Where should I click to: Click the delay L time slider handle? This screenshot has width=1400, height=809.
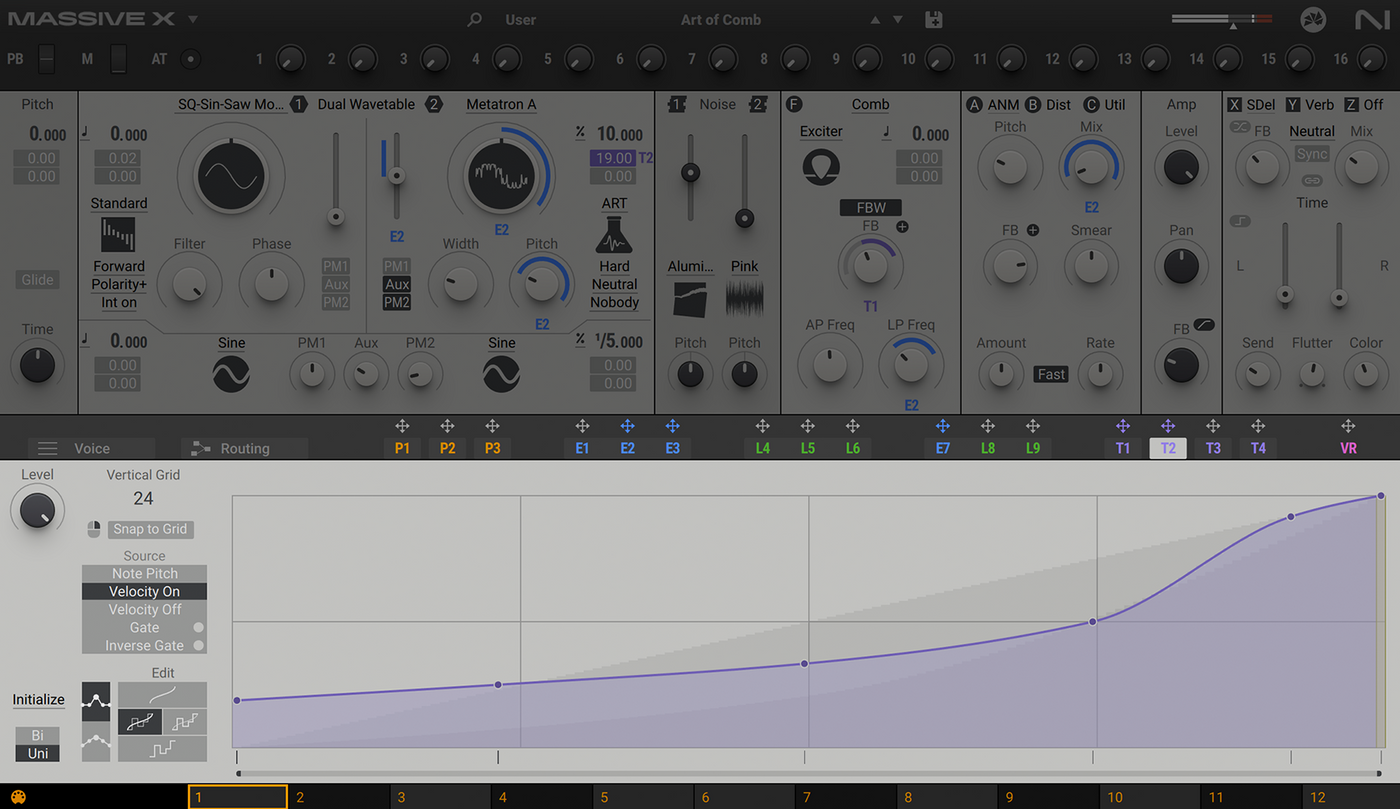1285,295
